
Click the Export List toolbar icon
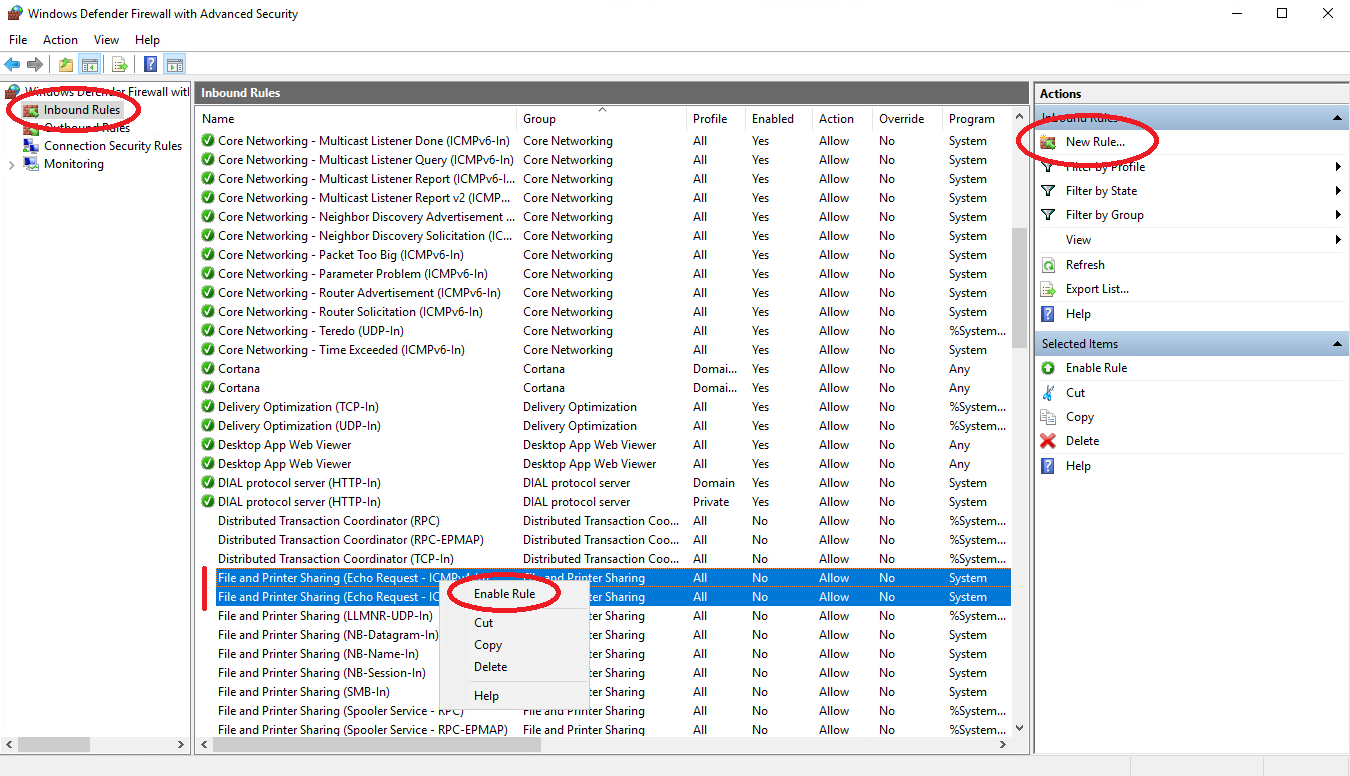coord(120,64)
